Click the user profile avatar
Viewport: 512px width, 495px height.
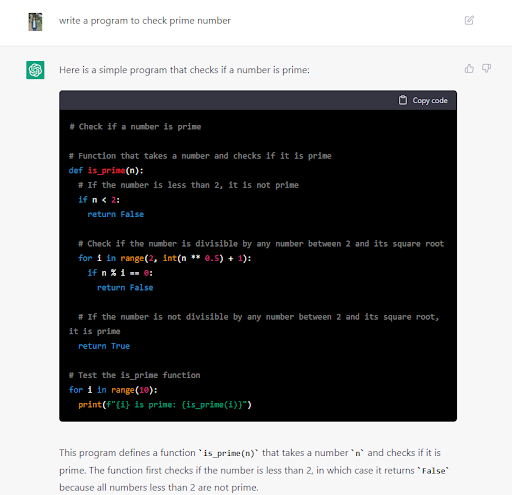(x=35, y=22)
